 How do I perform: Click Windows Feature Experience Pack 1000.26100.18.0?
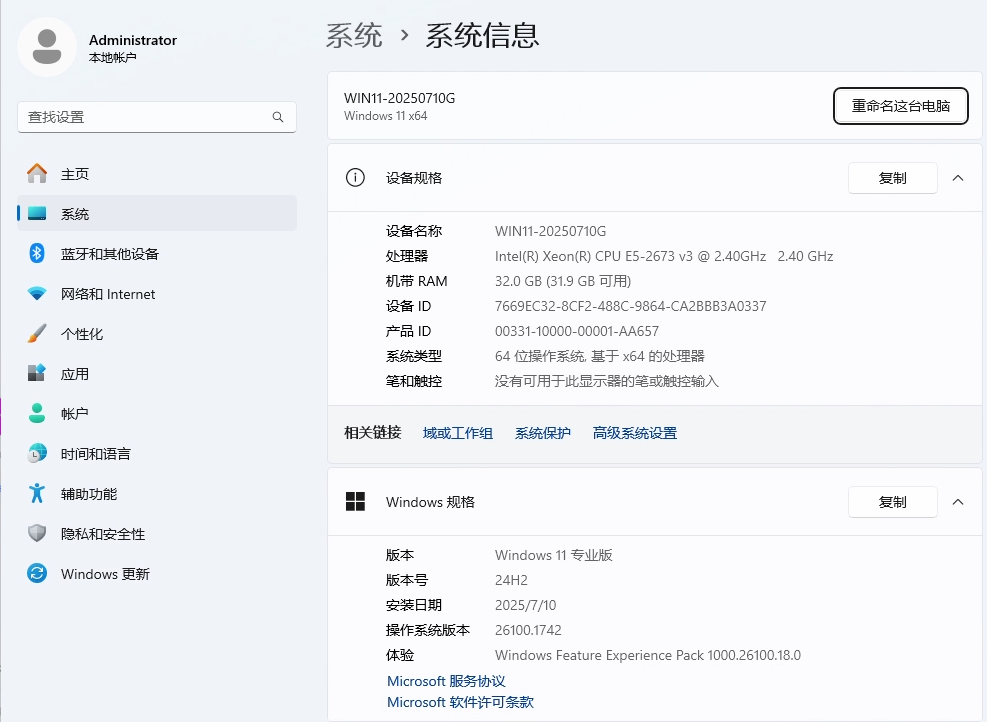(x=648, y=655)
